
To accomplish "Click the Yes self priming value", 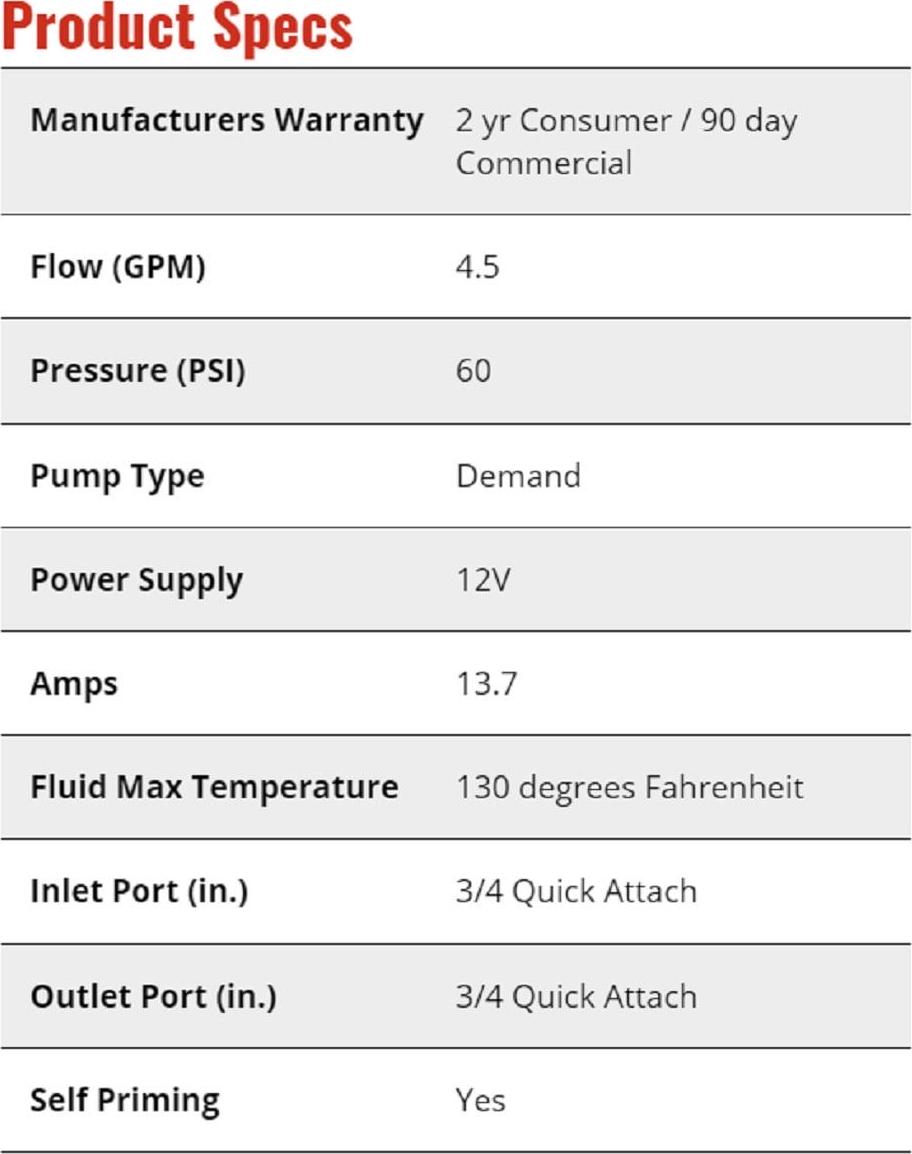I will 481,1100.
